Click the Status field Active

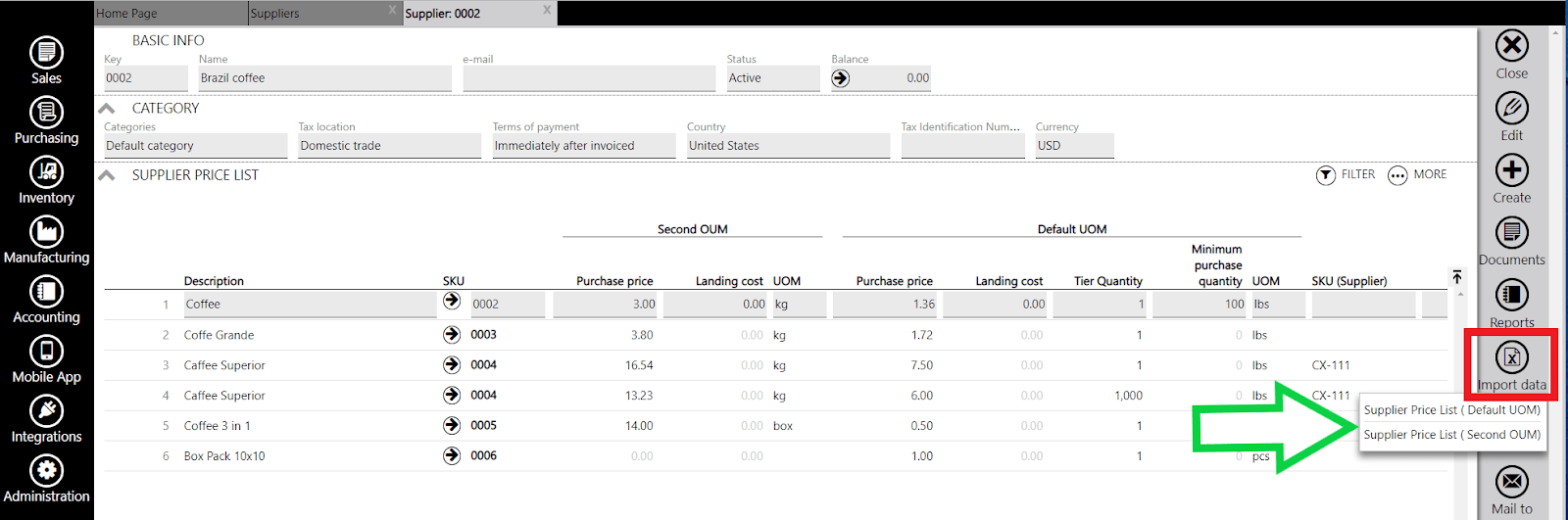[x=772, y=78]
